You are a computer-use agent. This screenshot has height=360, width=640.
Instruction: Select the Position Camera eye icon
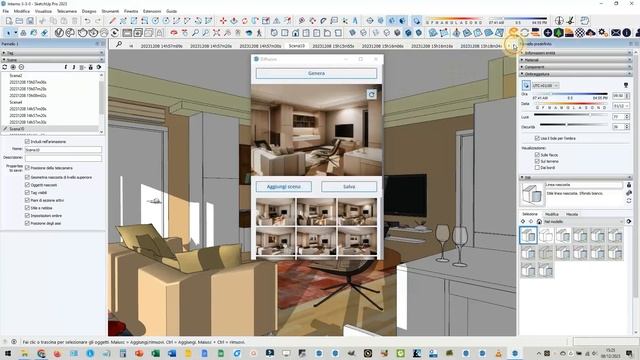coord(249,33)
